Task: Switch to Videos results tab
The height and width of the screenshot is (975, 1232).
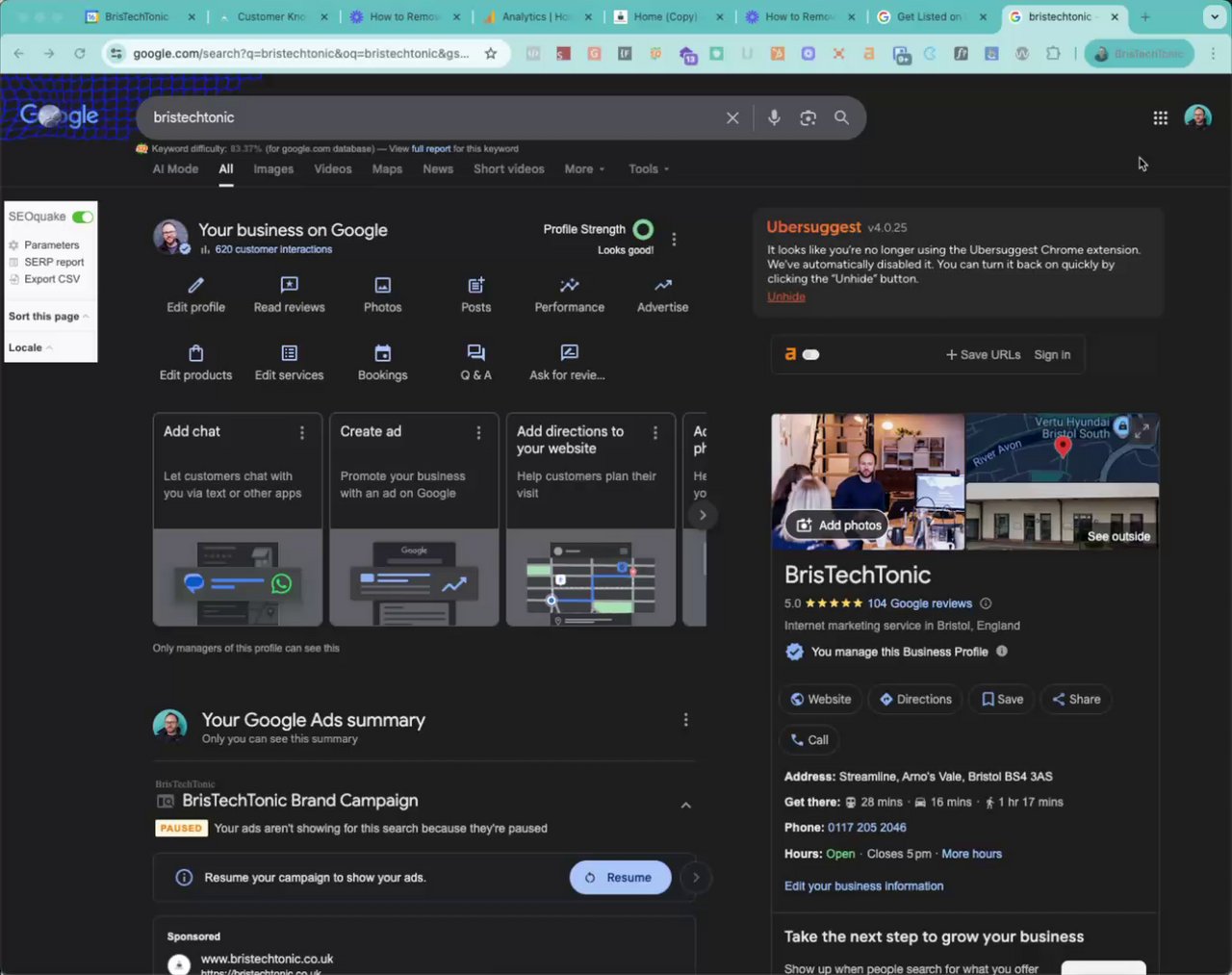Action: [x=333, y=168]
